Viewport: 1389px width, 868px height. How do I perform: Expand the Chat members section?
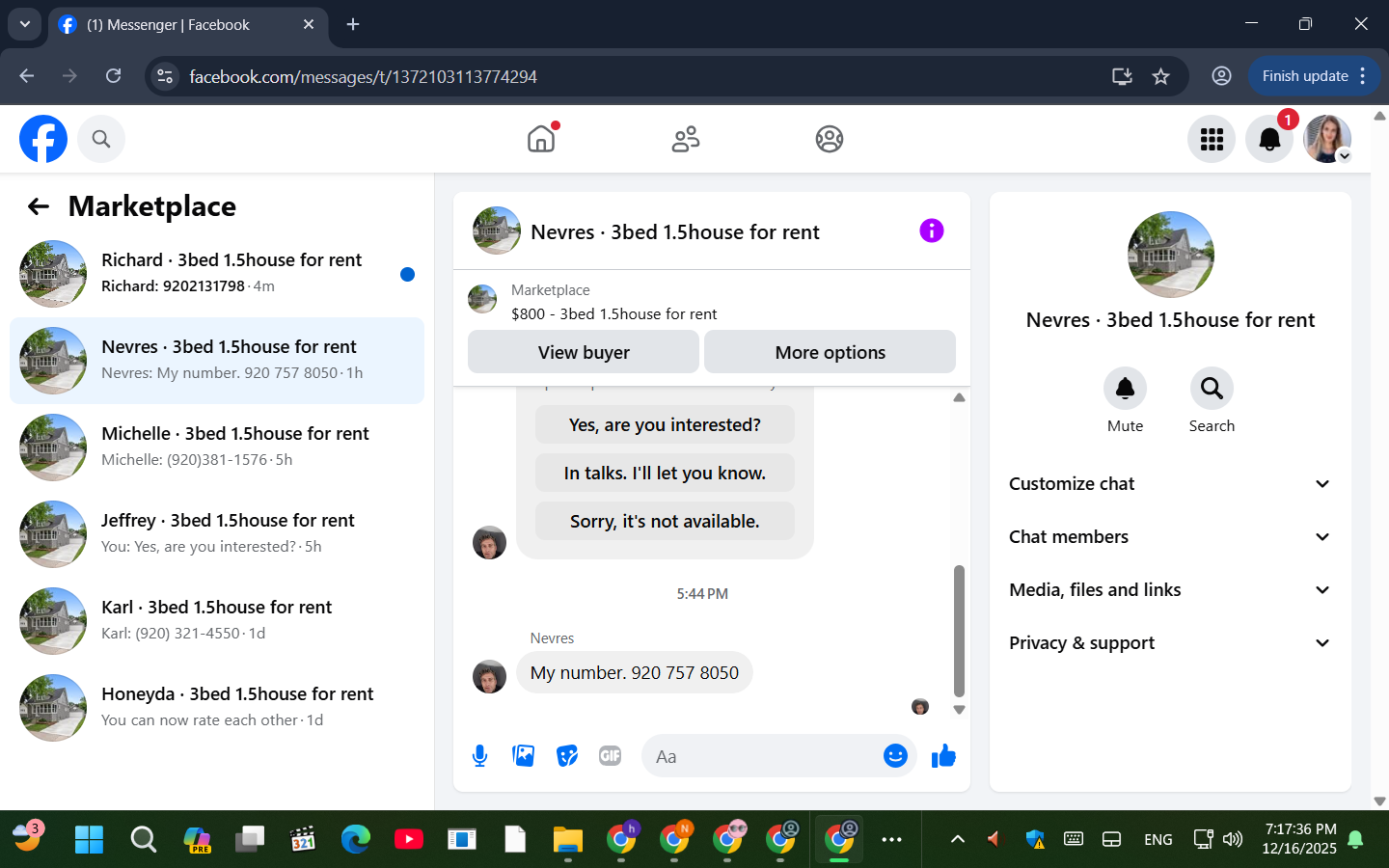pyautogui.click(x=1170, y=537)
